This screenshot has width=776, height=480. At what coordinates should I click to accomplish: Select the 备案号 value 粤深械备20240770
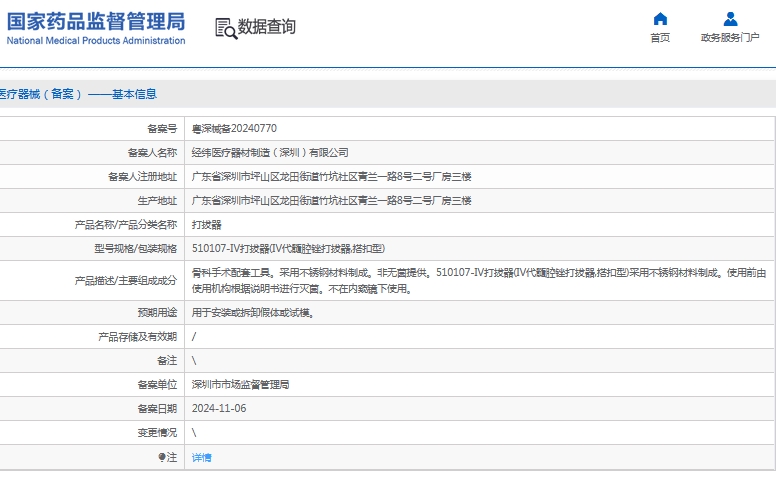point(234,129)
